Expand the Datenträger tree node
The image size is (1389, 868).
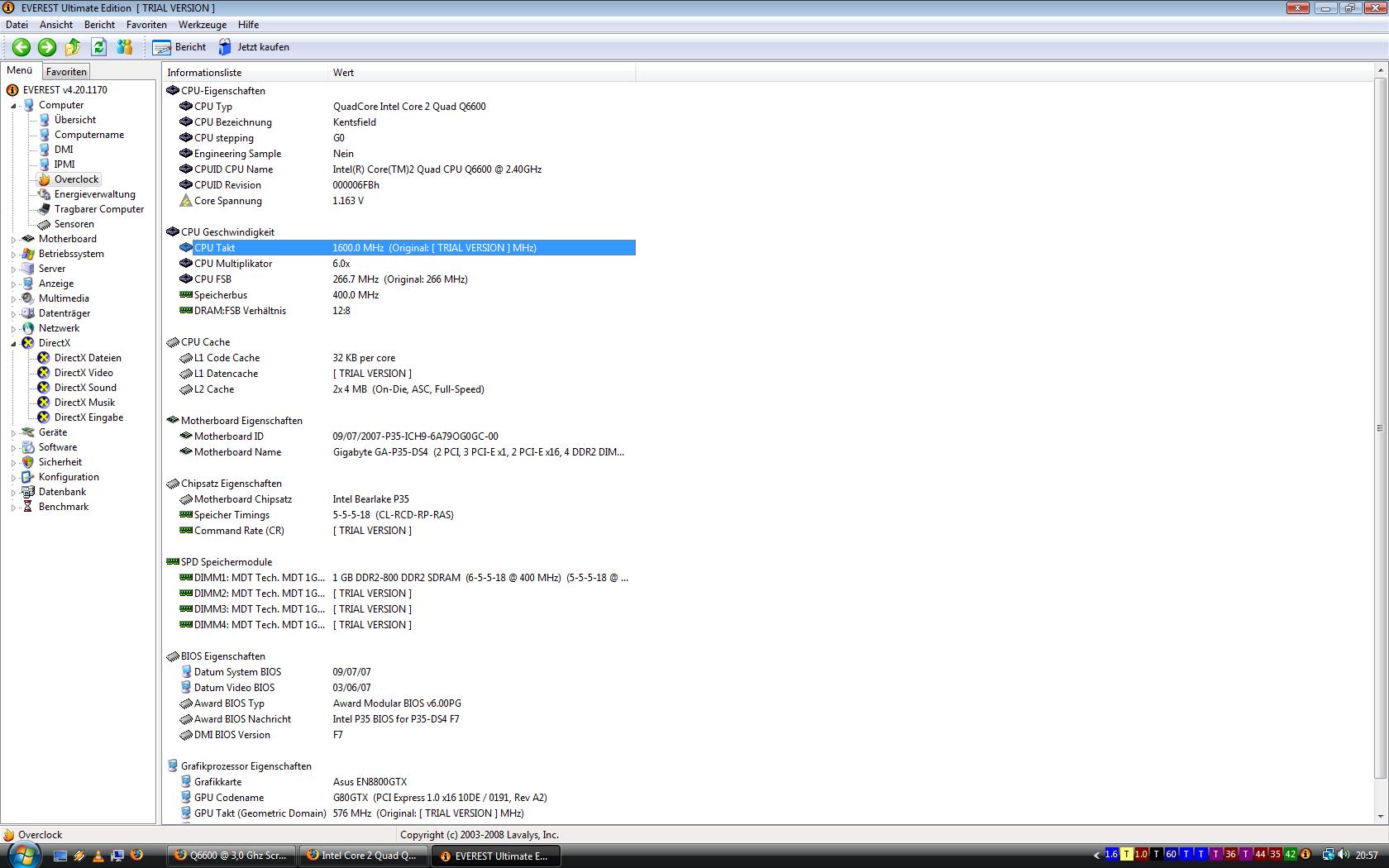[13, 314]
